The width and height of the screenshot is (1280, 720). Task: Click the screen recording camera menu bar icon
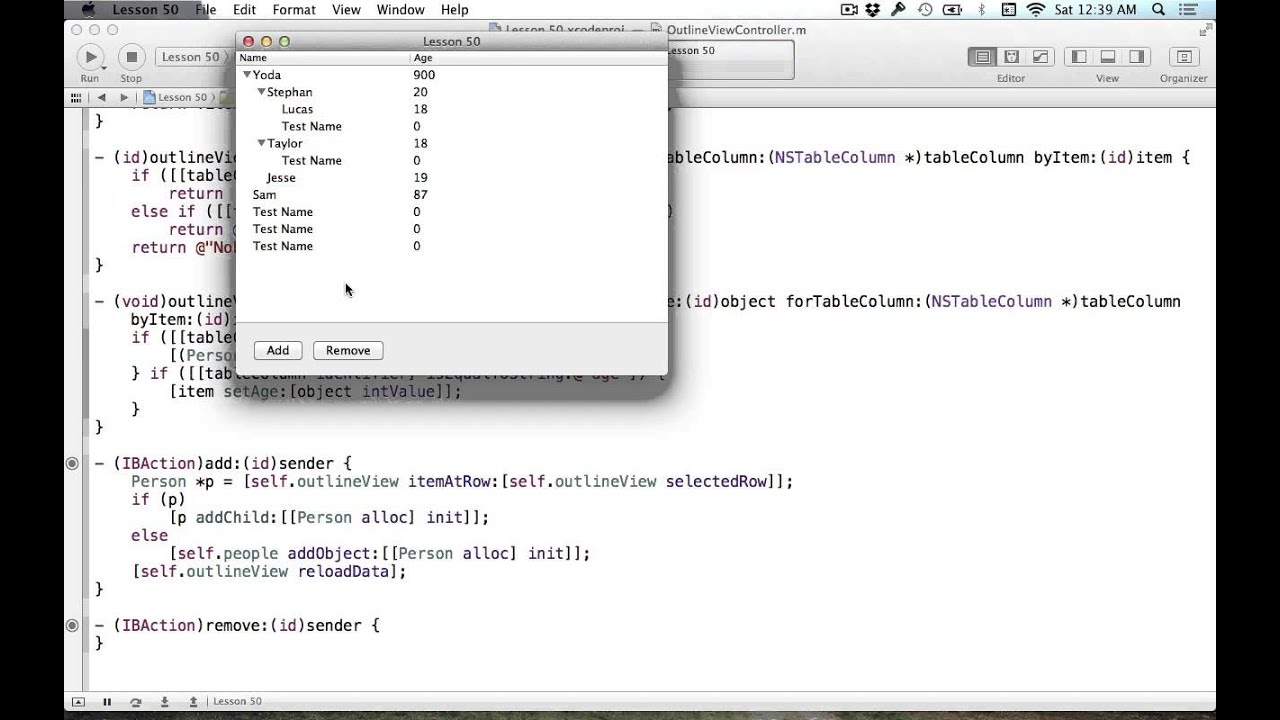pyautogui.click(x=849, y=10)
